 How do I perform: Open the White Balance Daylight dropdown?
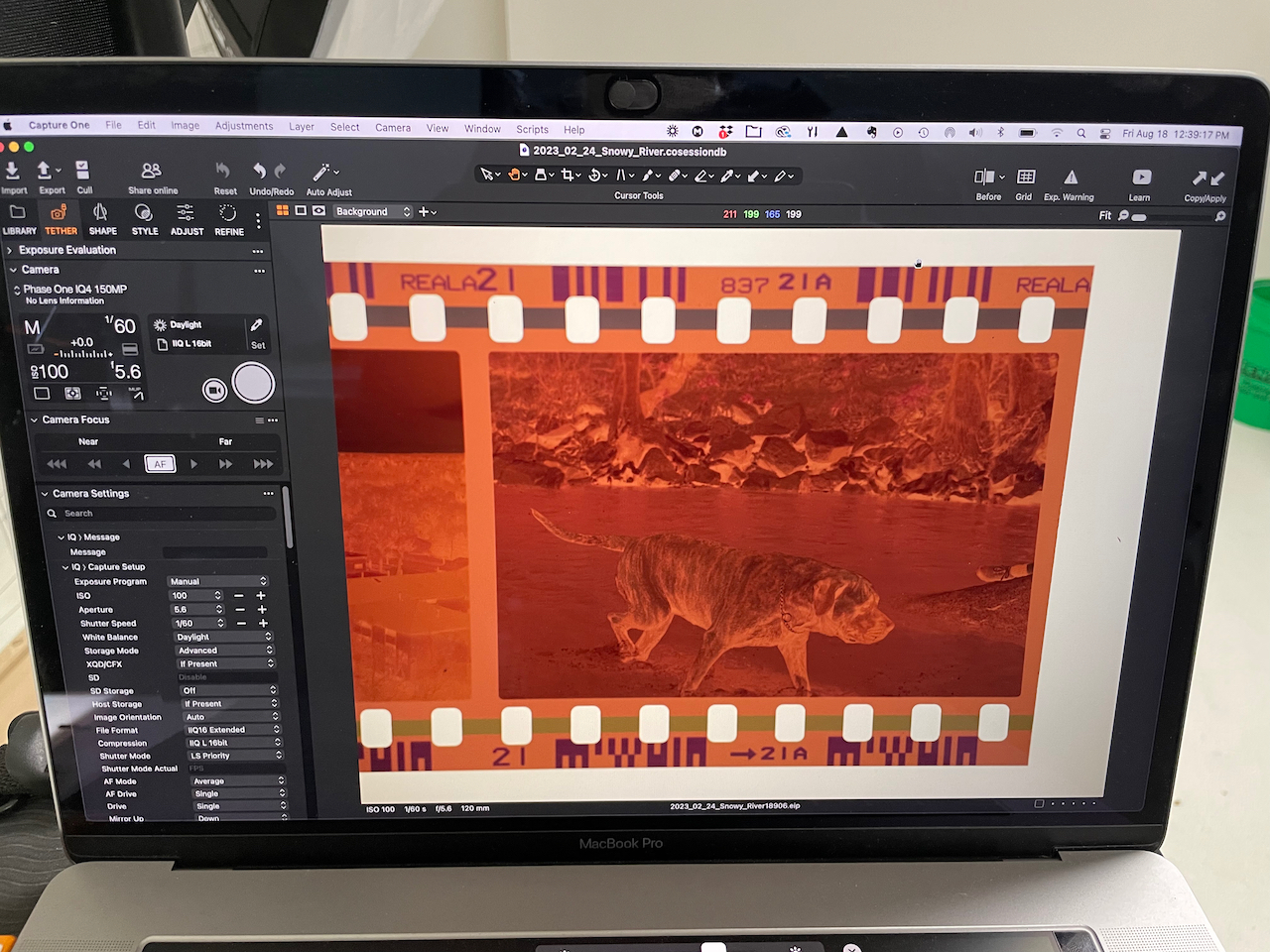click(223, 637)
